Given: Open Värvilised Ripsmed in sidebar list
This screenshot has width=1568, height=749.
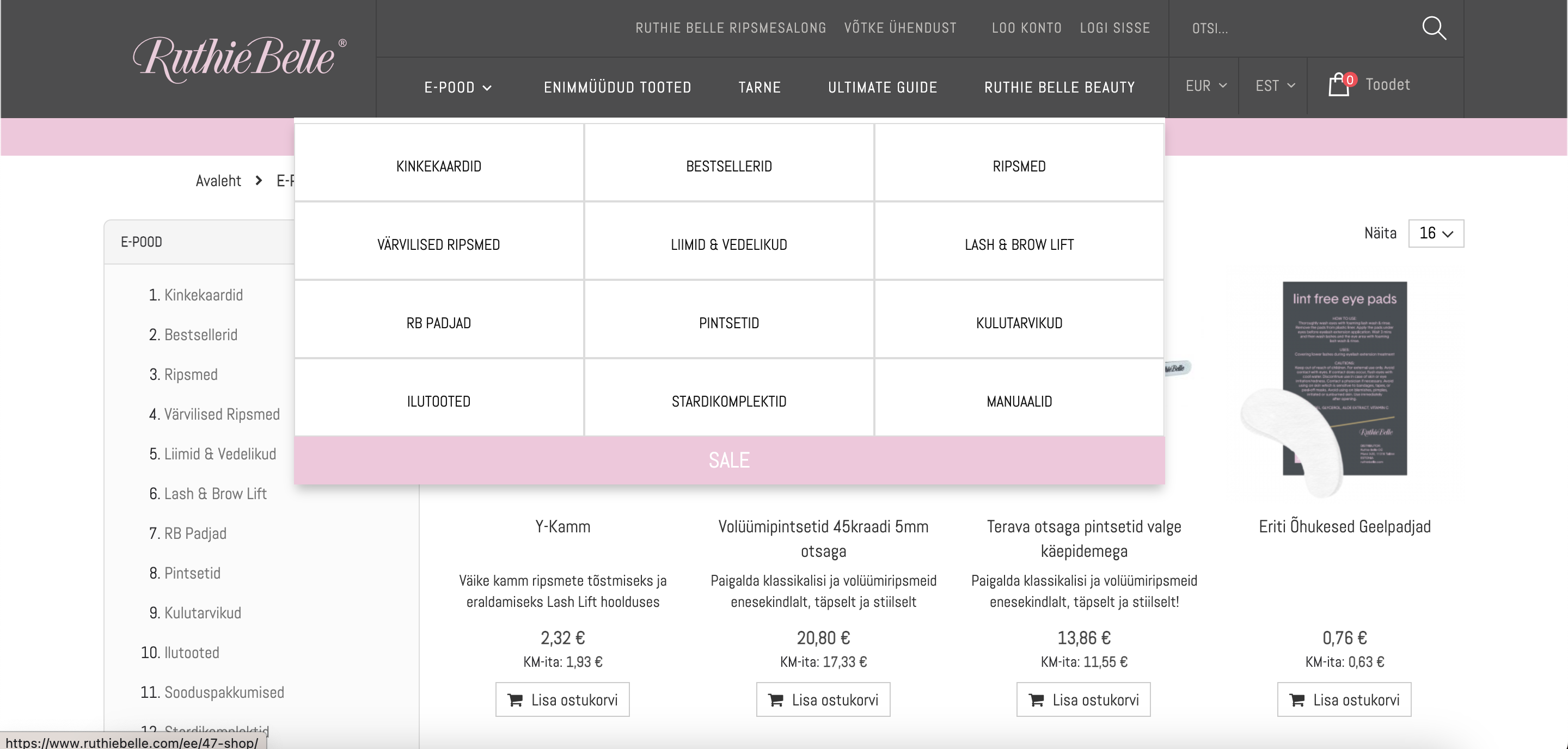Looking at the screenshot, I should [x=222, y=414].
